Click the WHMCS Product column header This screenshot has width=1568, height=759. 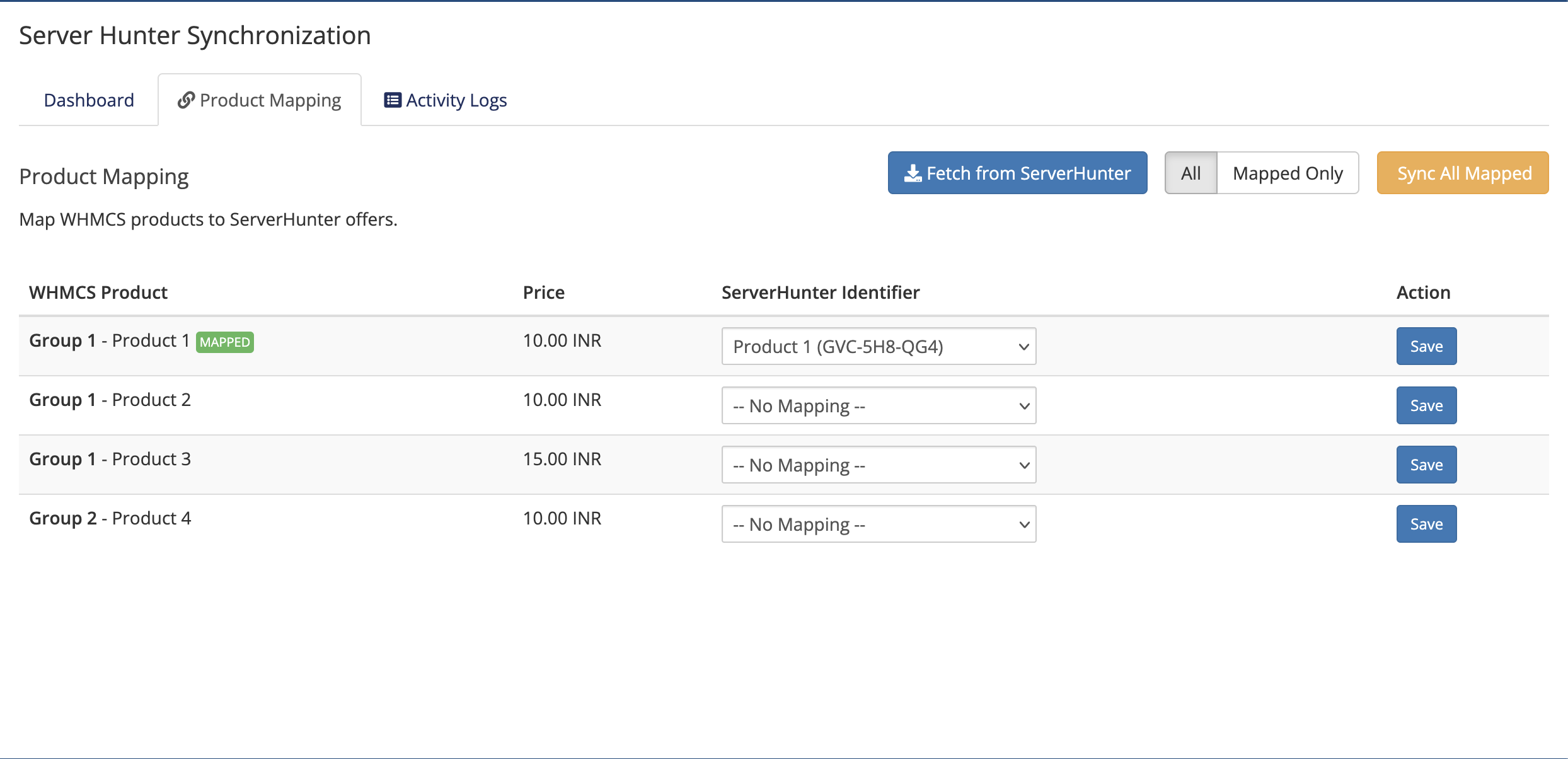point(98,293)
